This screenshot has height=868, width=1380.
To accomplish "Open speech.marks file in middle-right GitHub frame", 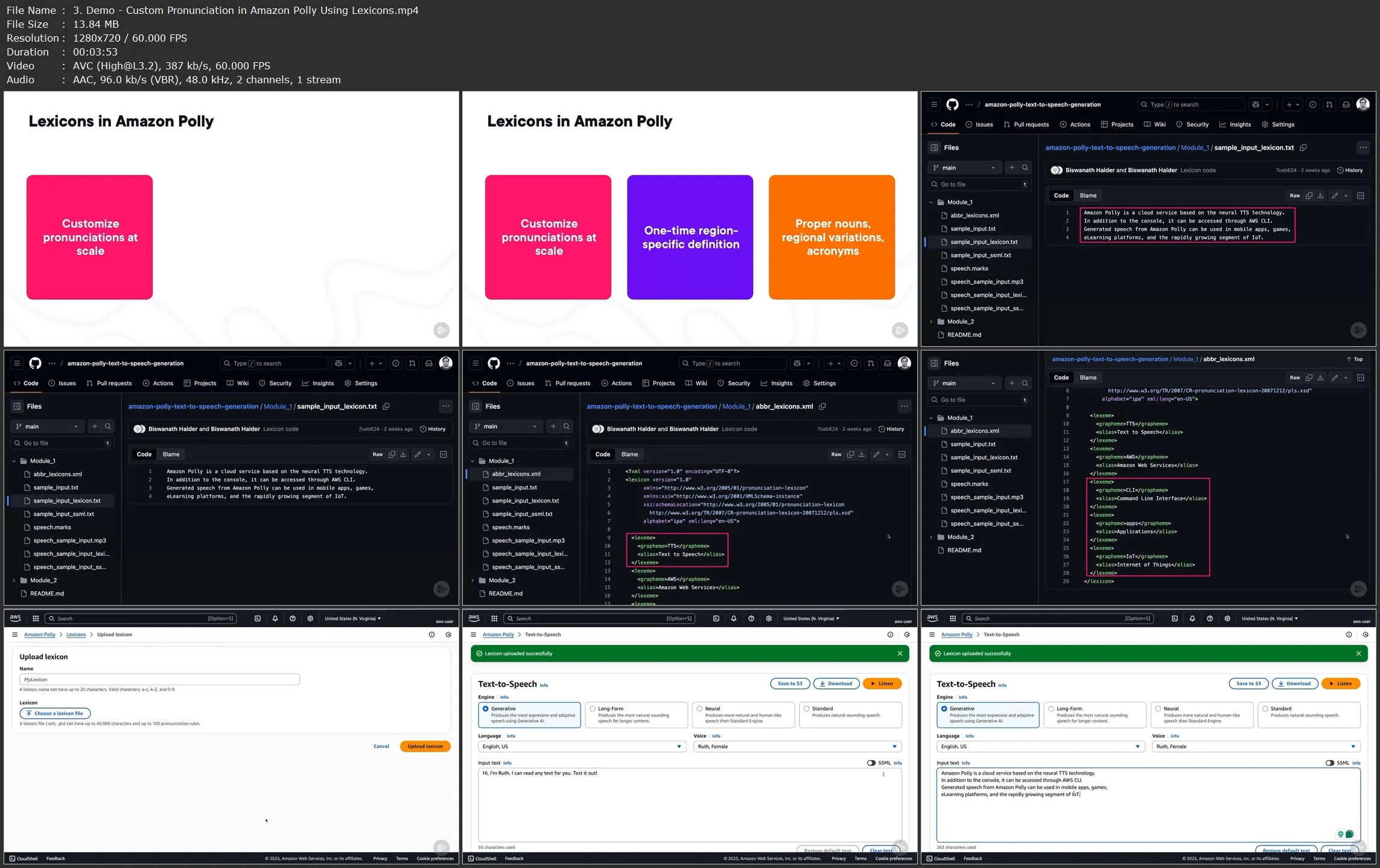I will [x=969, y=484].
